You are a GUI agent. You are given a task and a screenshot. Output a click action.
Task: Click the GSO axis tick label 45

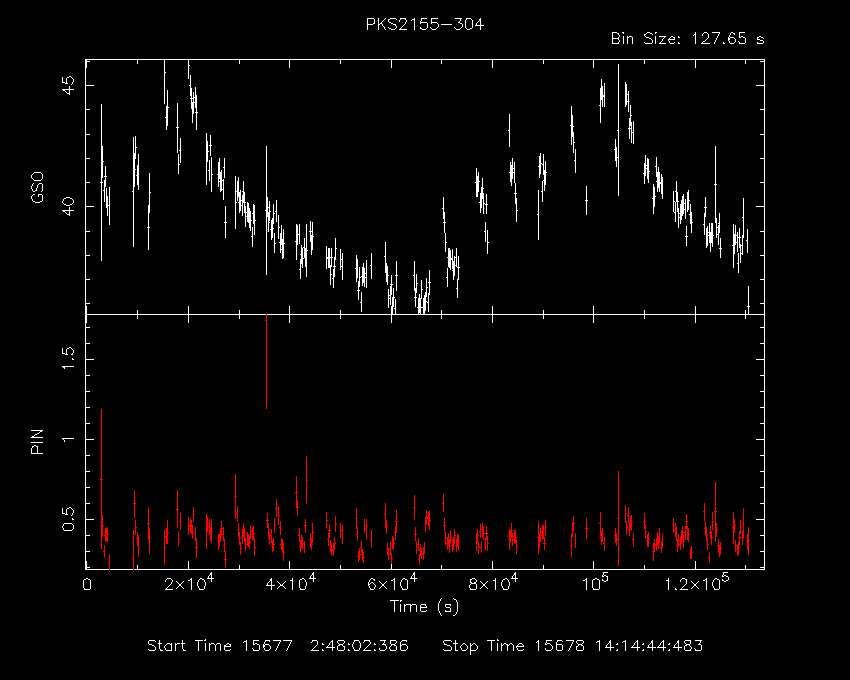pos(69,86)
